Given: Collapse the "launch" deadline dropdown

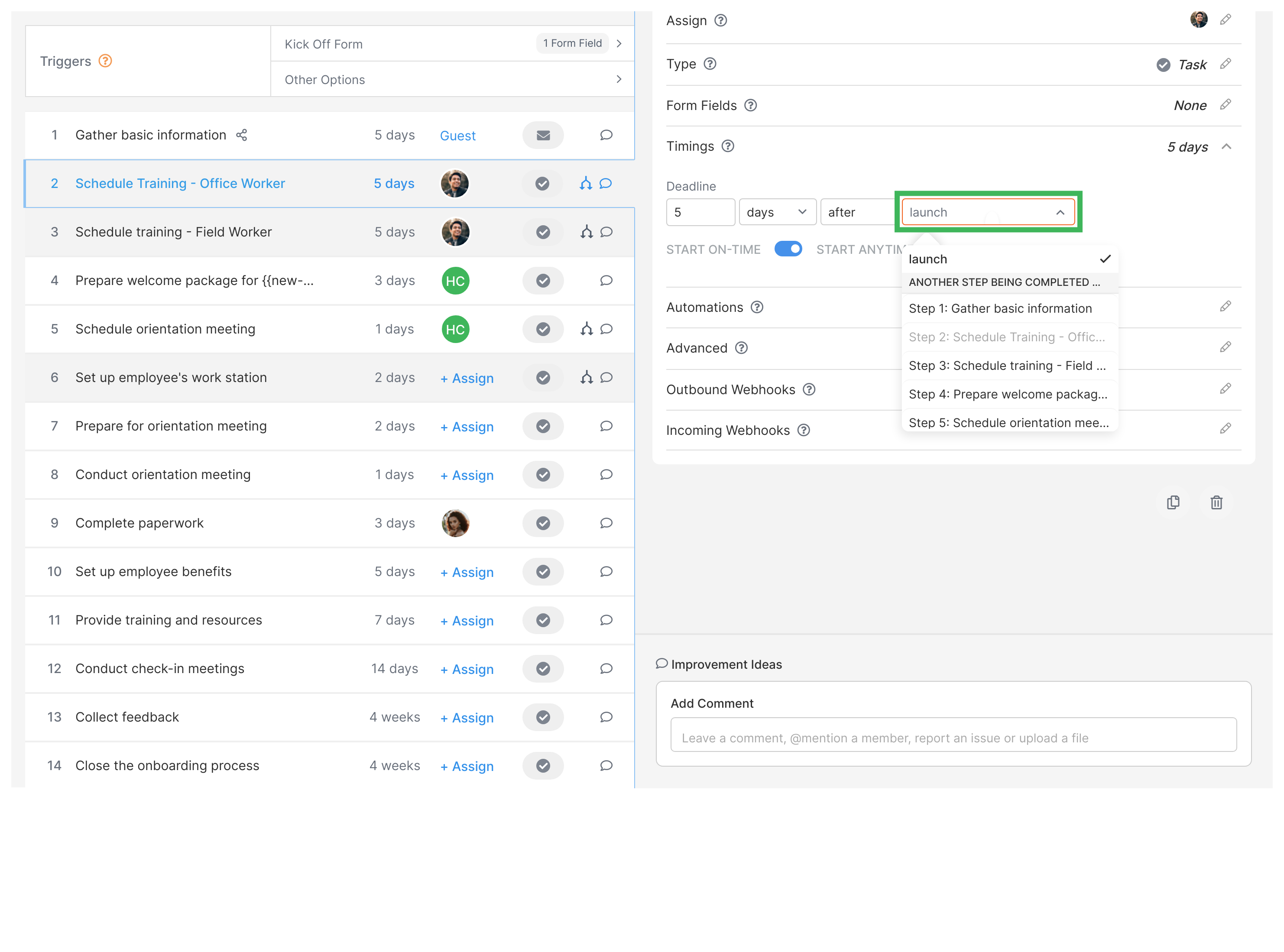Looking at the screenshot, I should click(1060, 212).
